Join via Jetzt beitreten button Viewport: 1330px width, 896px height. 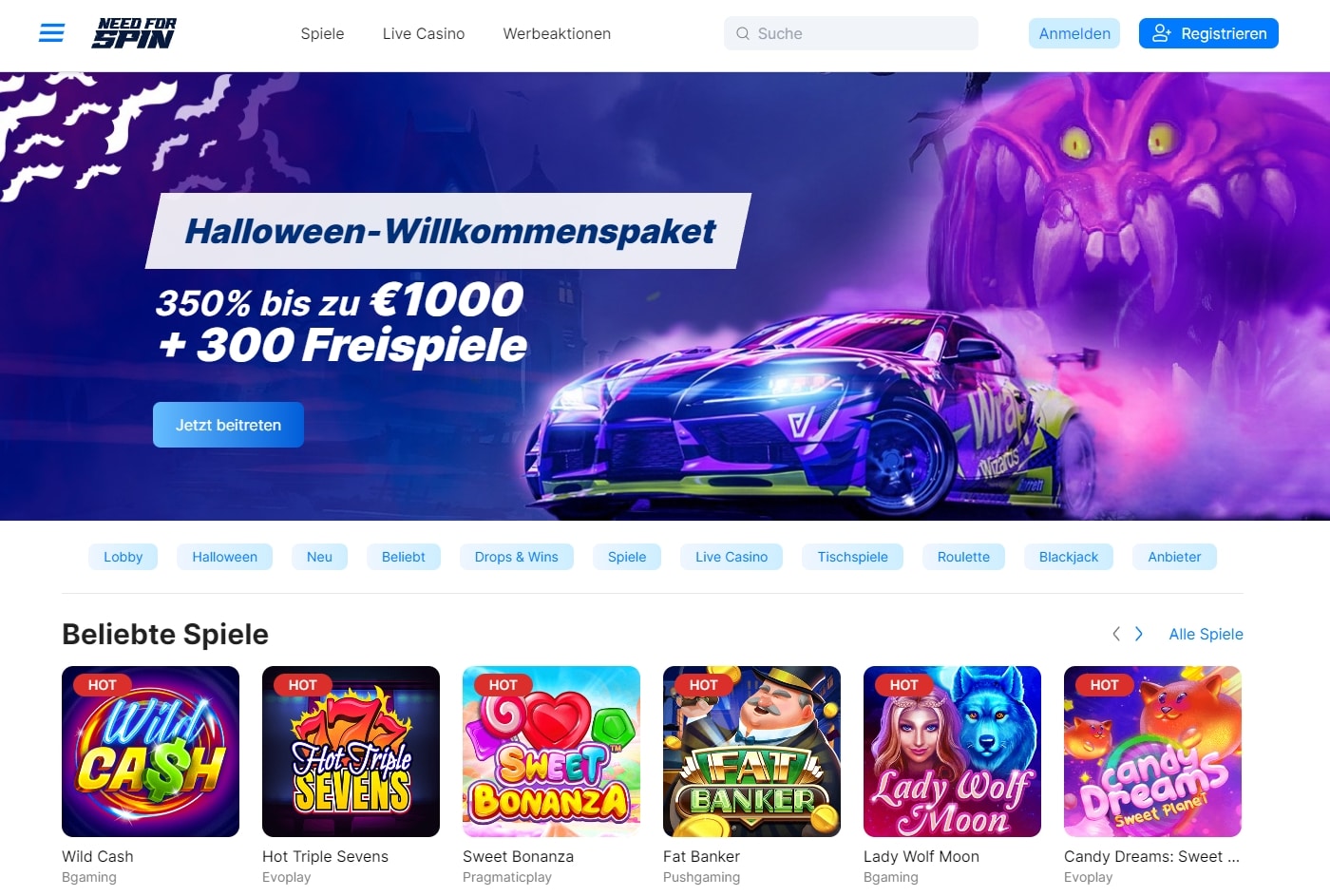(x=228, y=425)
